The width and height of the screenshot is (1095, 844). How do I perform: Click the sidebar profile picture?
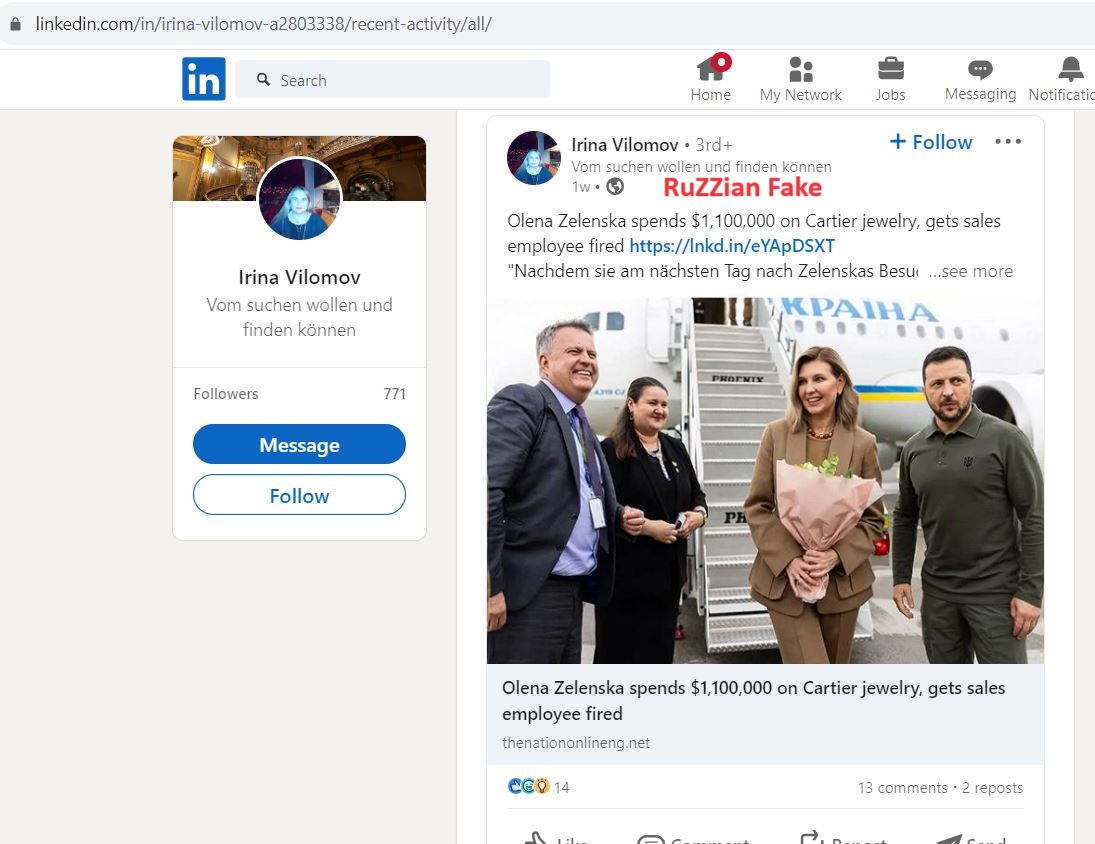pos(300,198)
